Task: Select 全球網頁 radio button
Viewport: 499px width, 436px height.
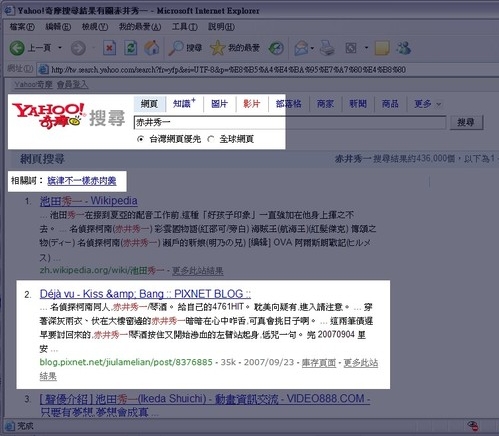Action: 211,139
